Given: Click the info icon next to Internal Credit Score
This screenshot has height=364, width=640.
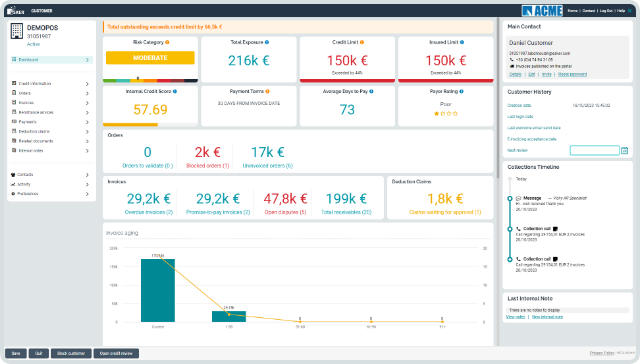Looking at the screenshot, I should coord(175,91).
